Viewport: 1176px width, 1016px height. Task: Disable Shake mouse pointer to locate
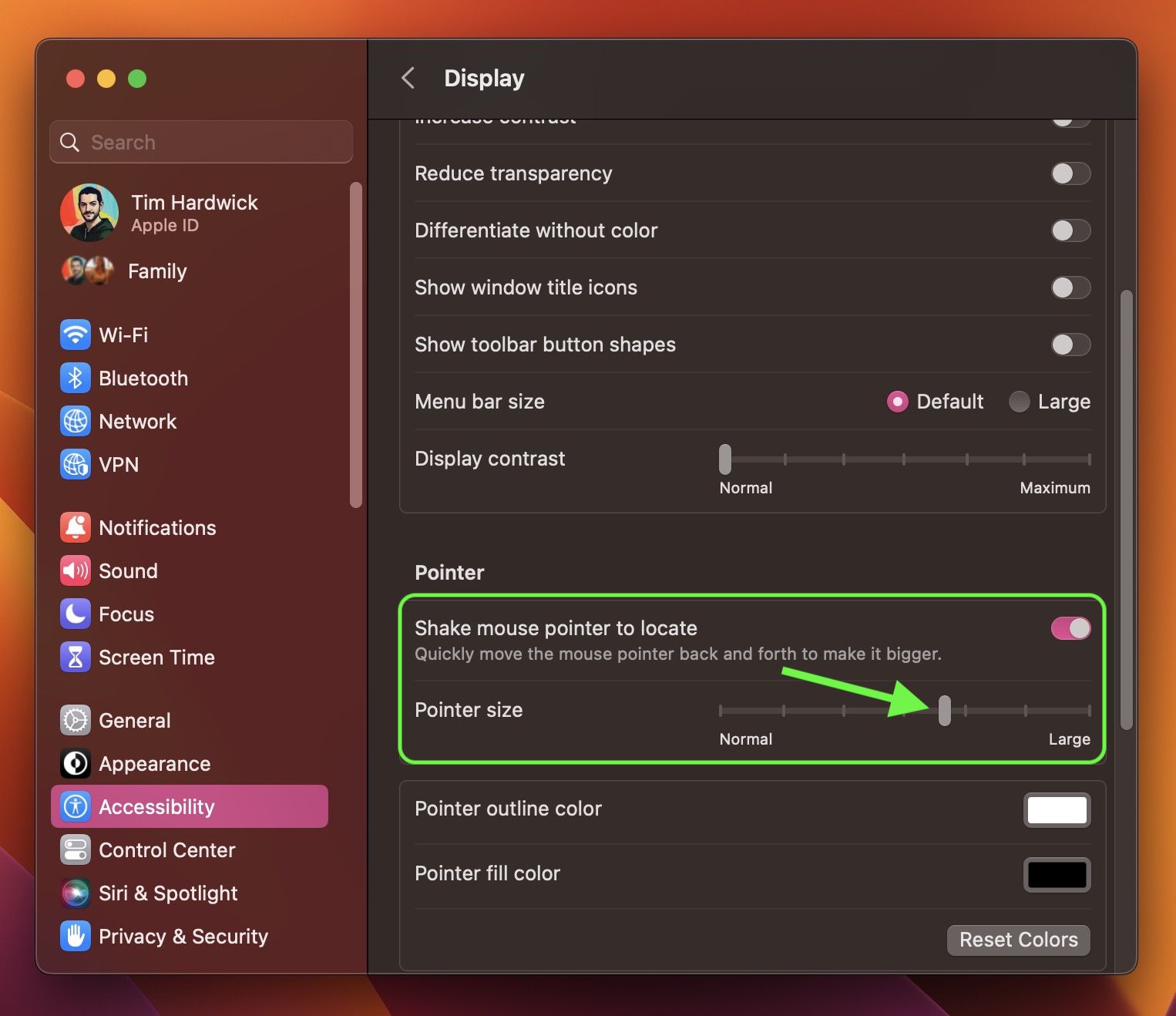[1070, 628]
